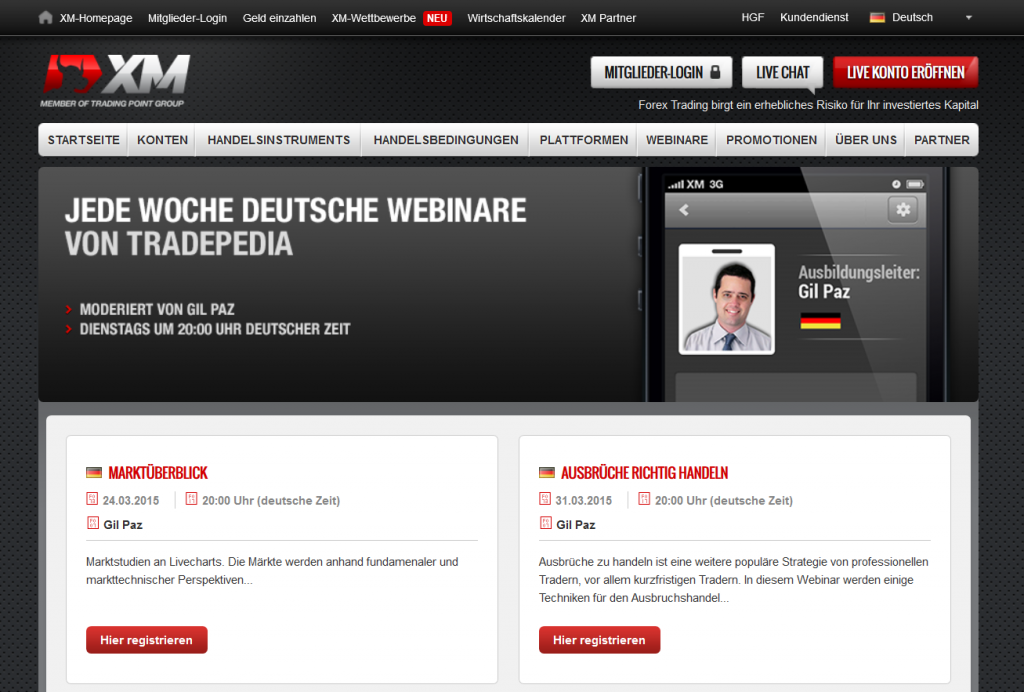Open the Partner menu tab
The width and height of the screenshot is (1024, 692).
942,140
